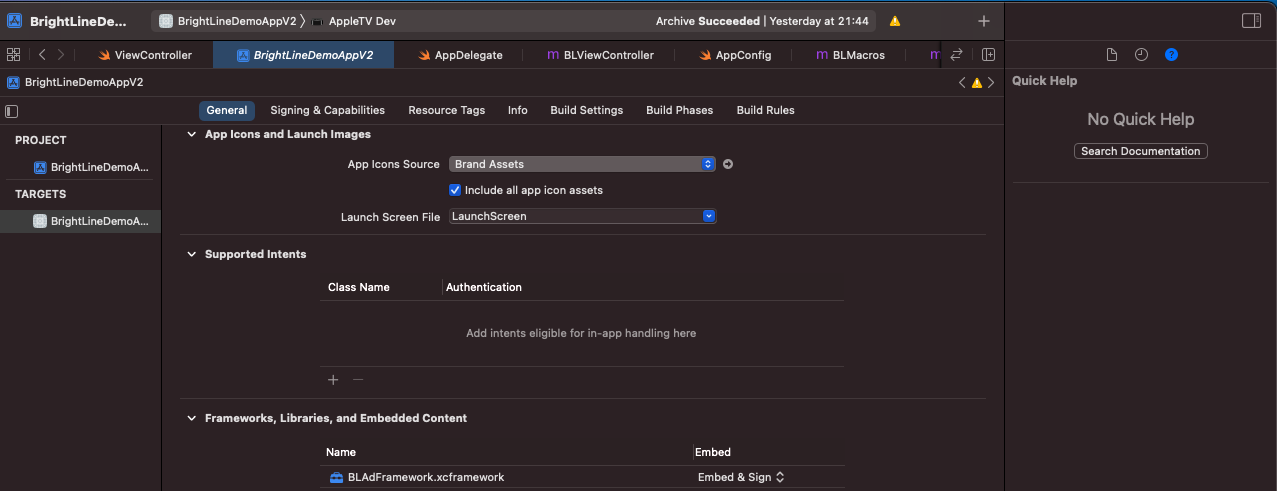This screenshot has width=1277, height=491.
Task: Switch to ViewController tab
Action: 145,55
